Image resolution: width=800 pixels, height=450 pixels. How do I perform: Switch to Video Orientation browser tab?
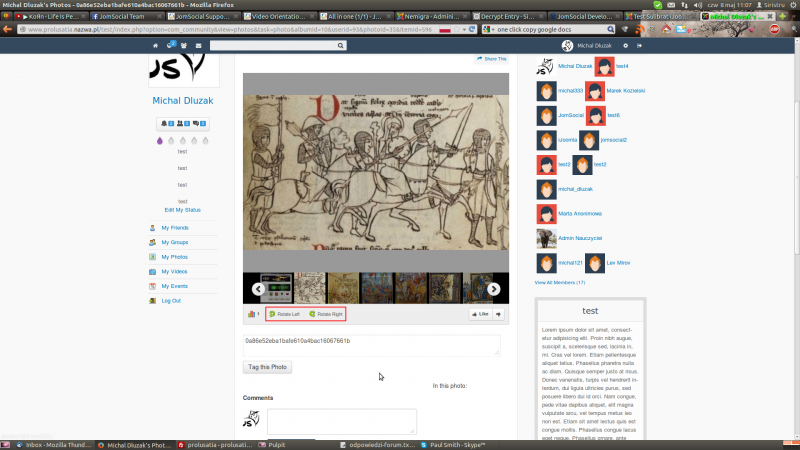[279, 16]
